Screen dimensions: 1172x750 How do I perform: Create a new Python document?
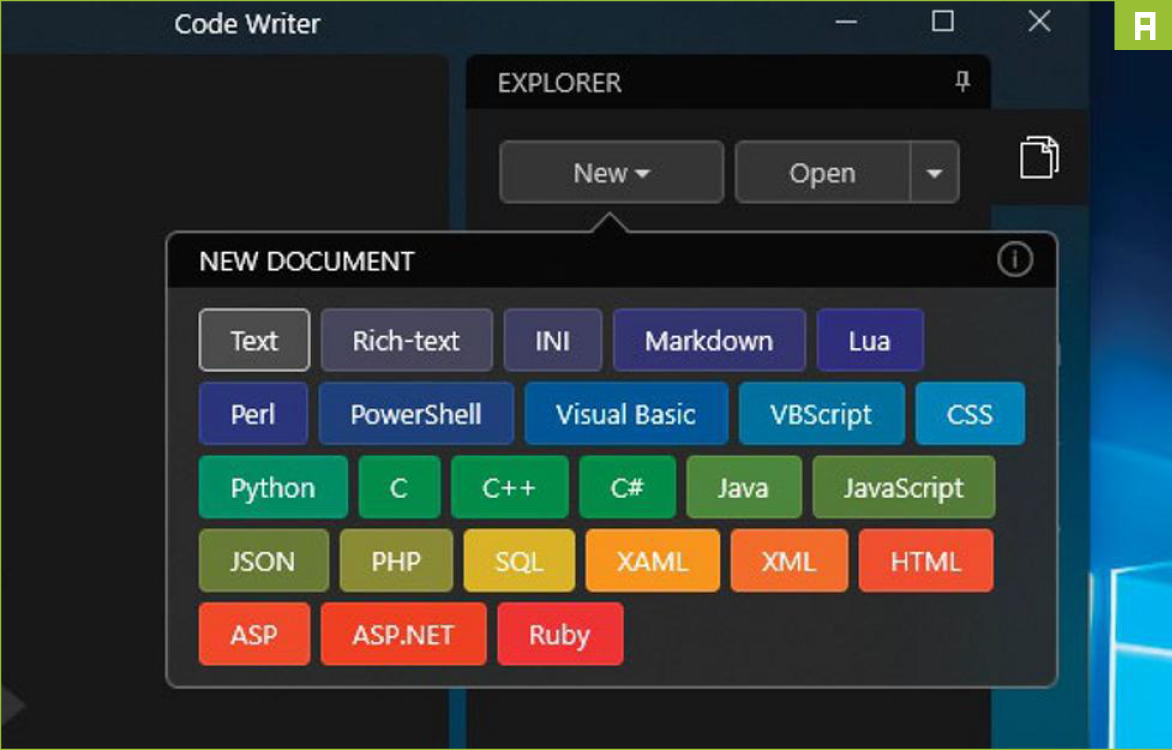[x=274, y=487]
